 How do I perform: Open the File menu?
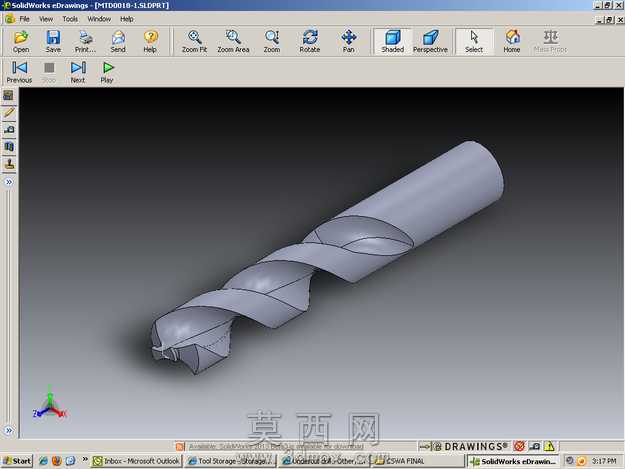[24, 19]
